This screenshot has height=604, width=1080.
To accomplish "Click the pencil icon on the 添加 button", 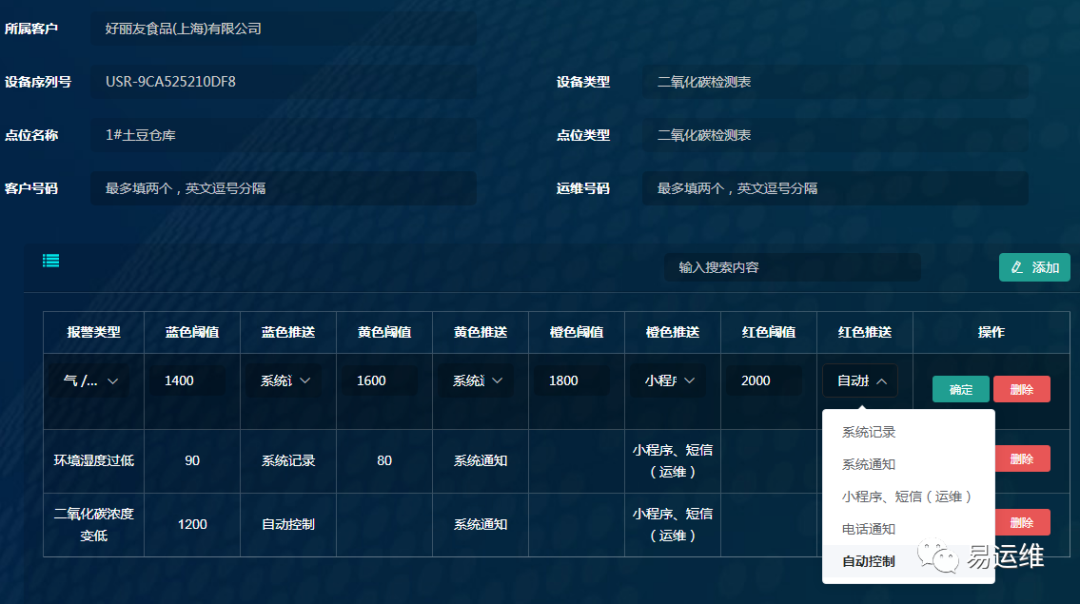I will pyautogui.click(x=1017, y=268).
